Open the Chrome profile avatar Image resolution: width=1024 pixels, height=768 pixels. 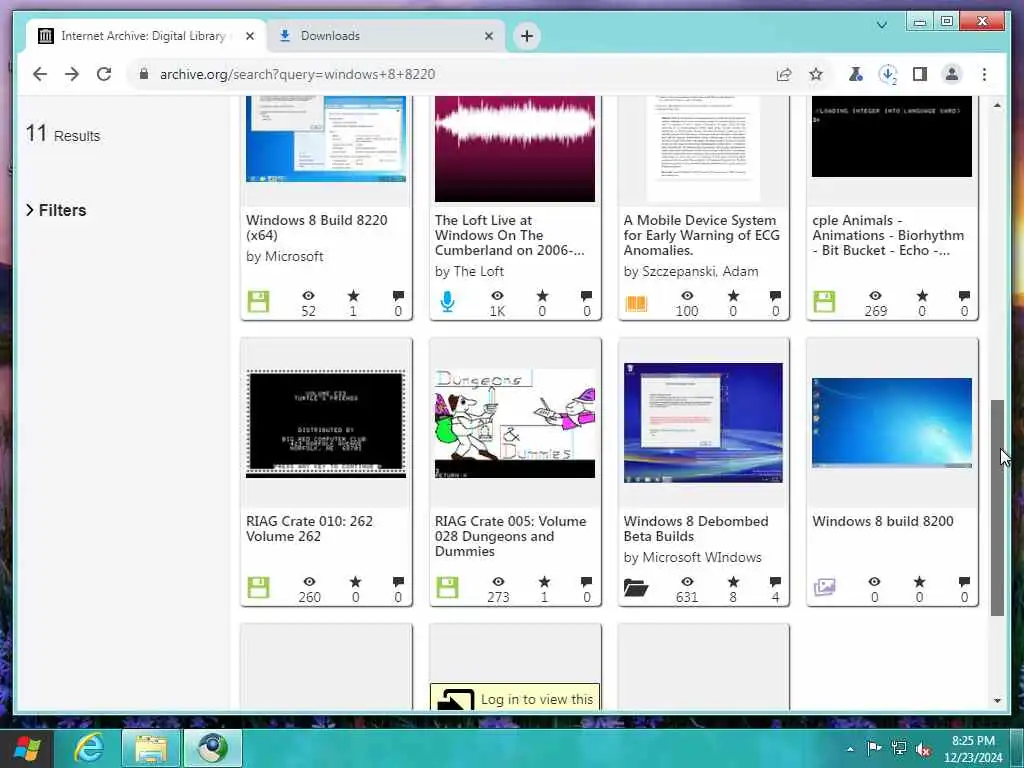click(x=952, y=74)
